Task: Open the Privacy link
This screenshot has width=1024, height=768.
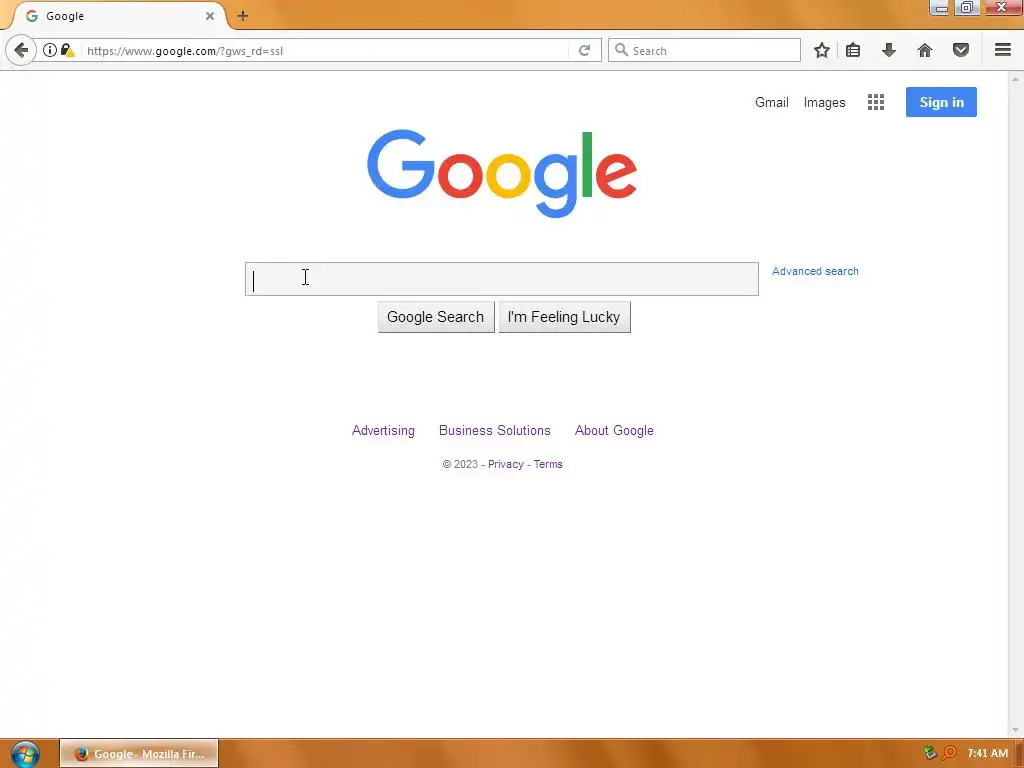Action: (505, 464)
